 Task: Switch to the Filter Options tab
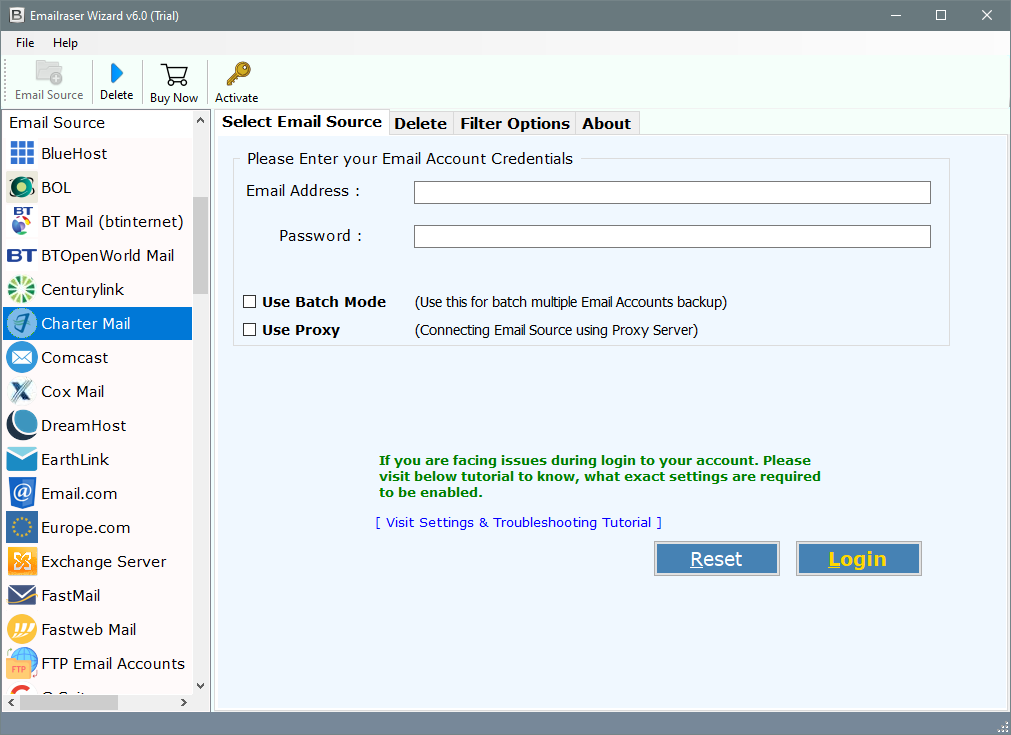[x=515, y=123]
